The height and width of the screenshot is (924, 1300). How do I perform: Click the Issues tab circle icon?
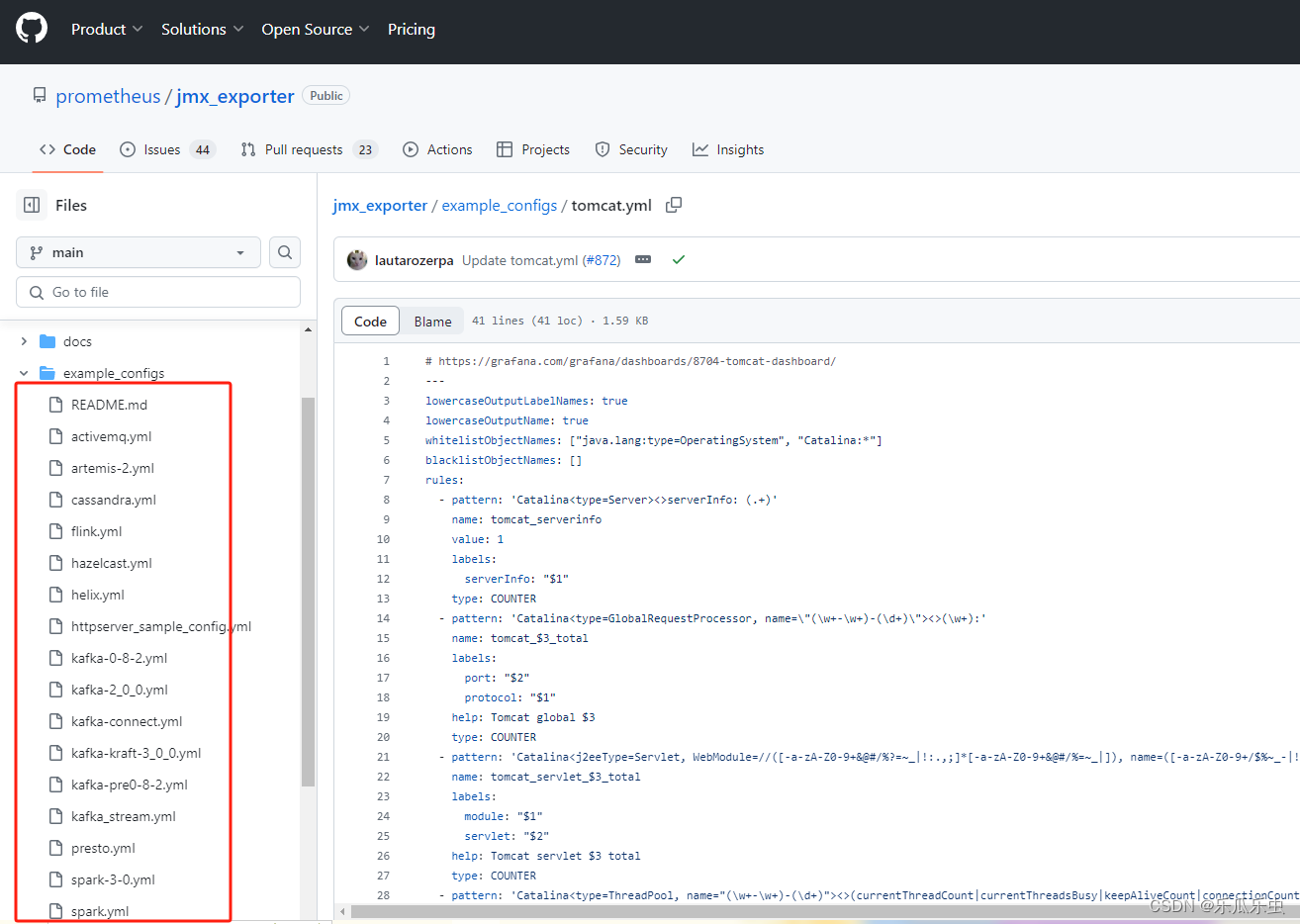(x=128, y=149)
